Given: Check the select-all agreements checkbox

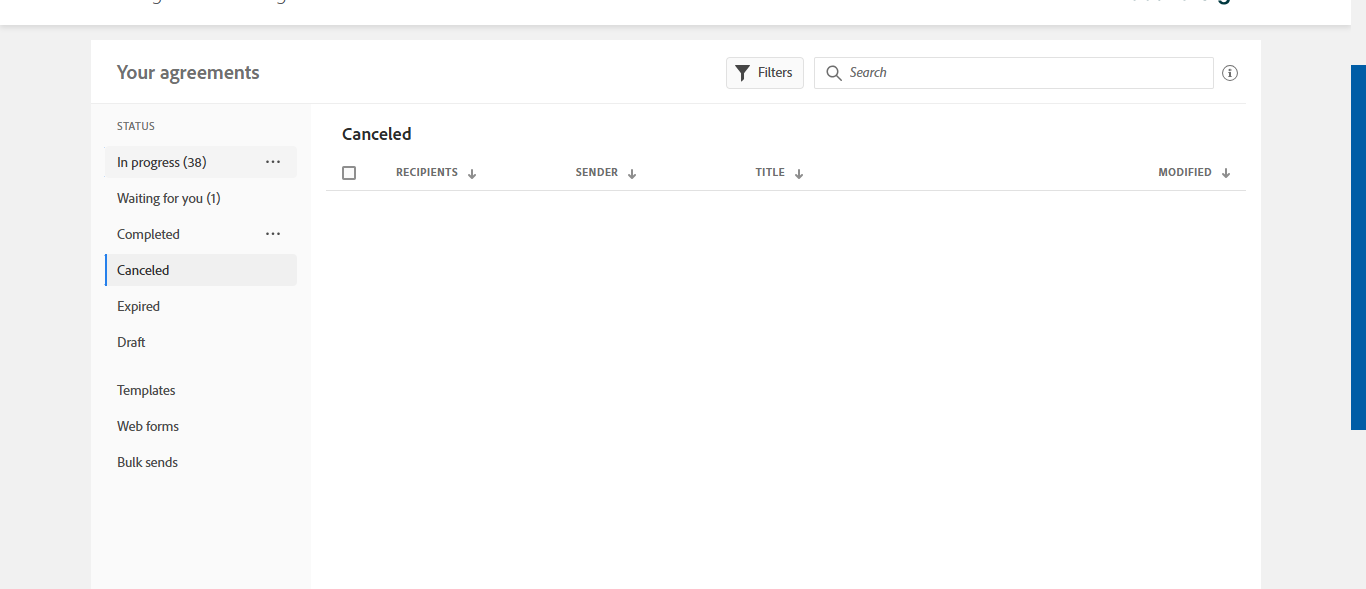Looking at the screenshot, I should 349,173.
